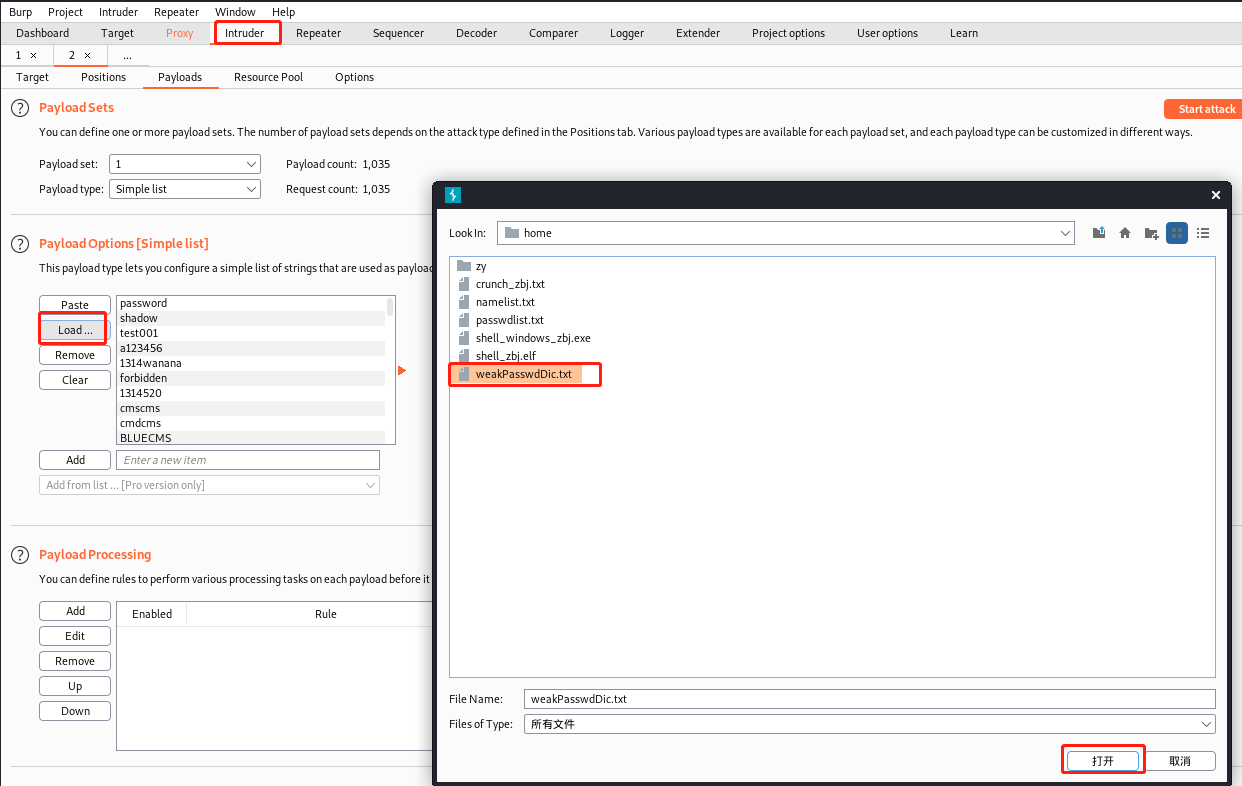This screenshot has height=786, width=1242.
Task: Close Intruder attack tab 2
Action: (87, 55)
